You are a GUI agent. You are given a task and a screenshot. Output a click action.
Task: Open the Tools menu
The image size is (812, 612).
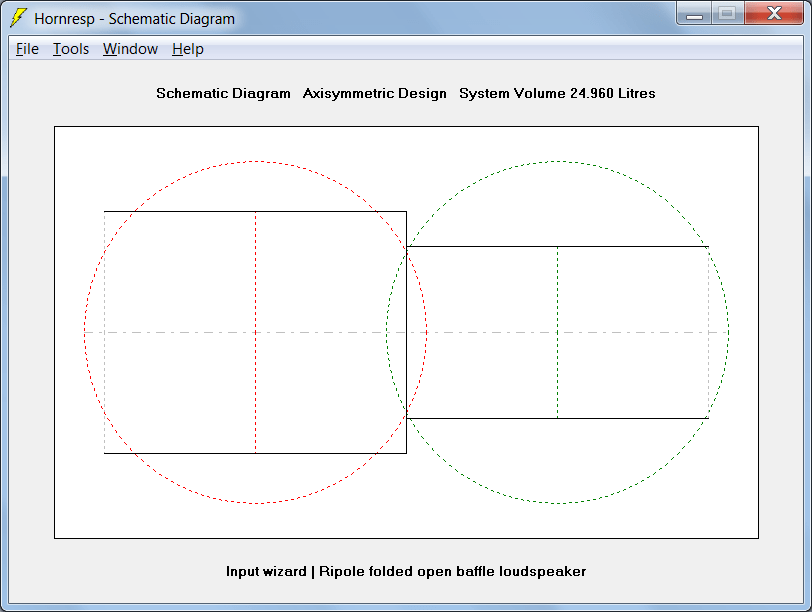[x=71, y=49]
